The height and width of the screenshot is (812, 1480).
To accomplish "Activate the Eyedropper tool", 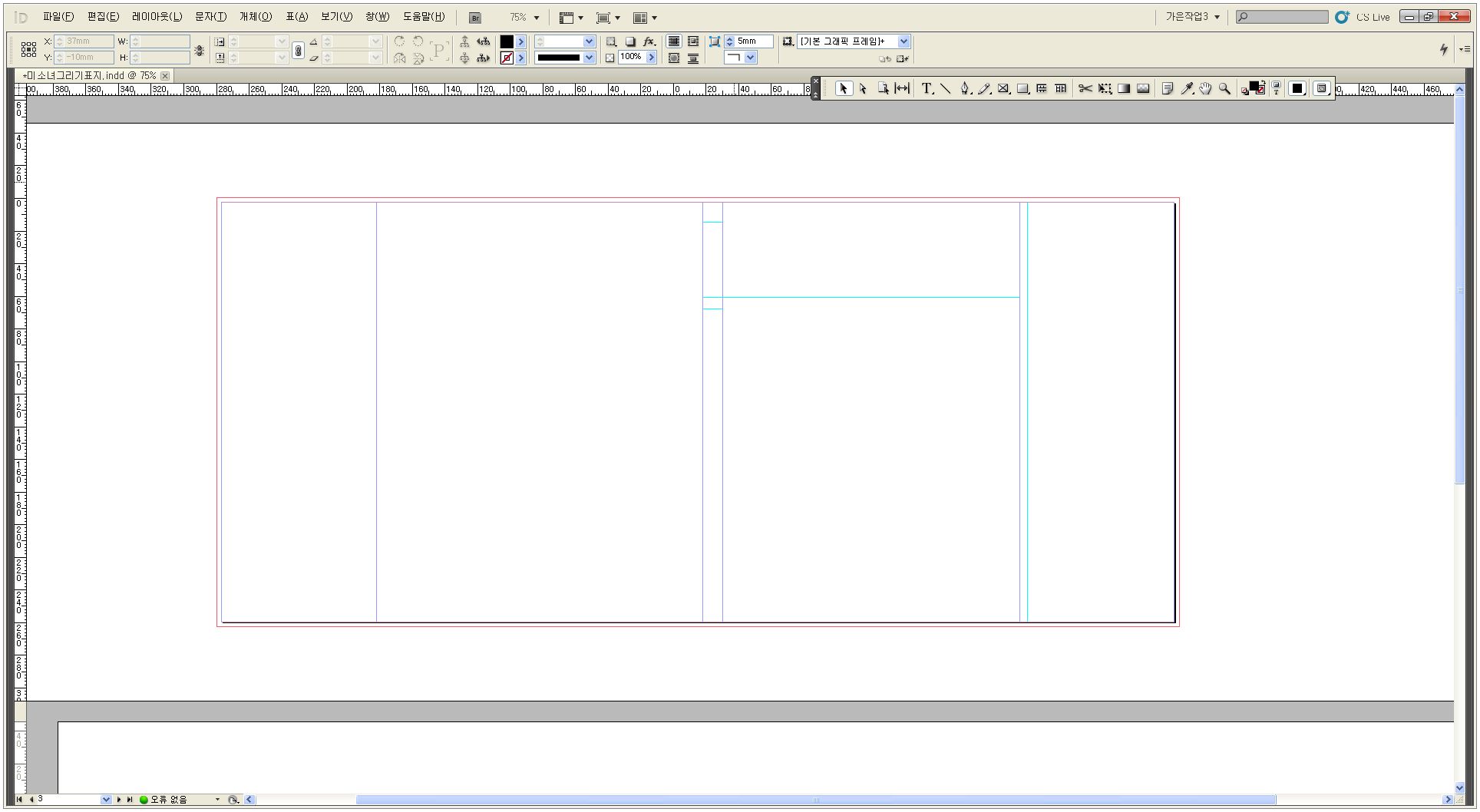I will click(x=1187, y=89).
